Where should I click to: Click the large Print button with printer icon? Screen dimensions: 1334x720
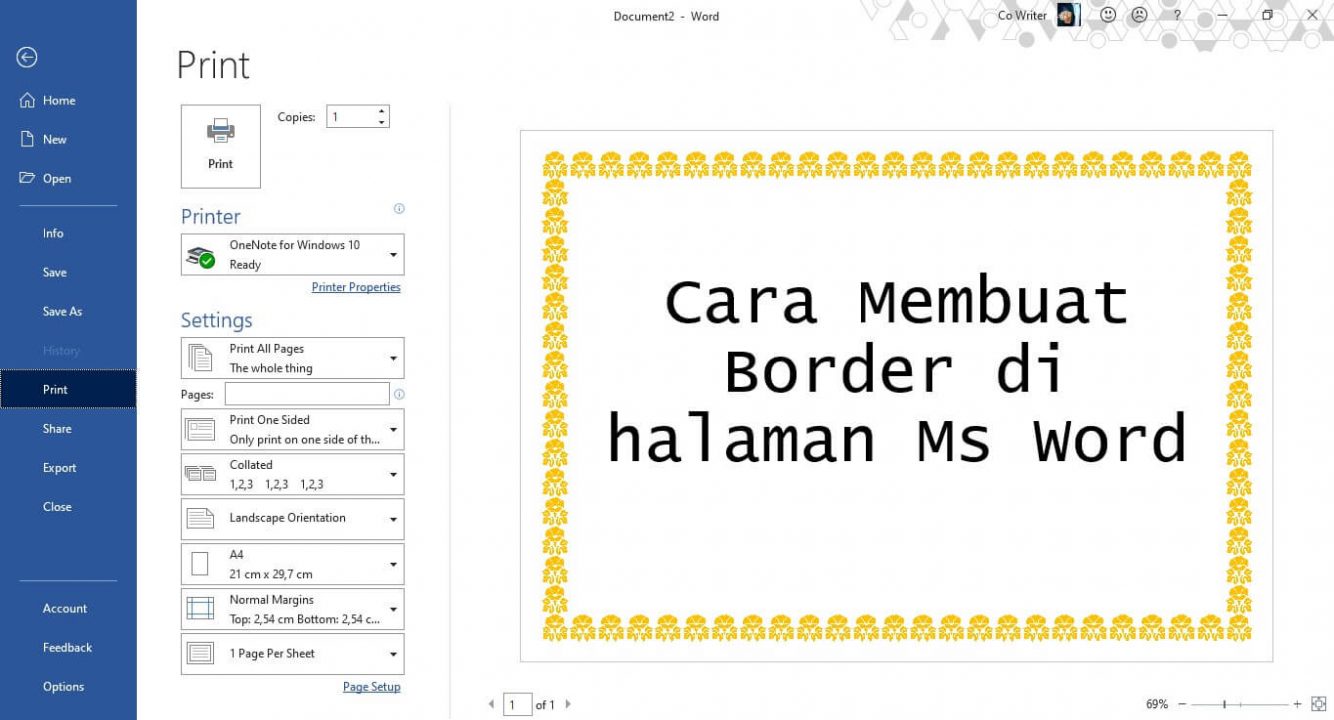pos(220,146)
